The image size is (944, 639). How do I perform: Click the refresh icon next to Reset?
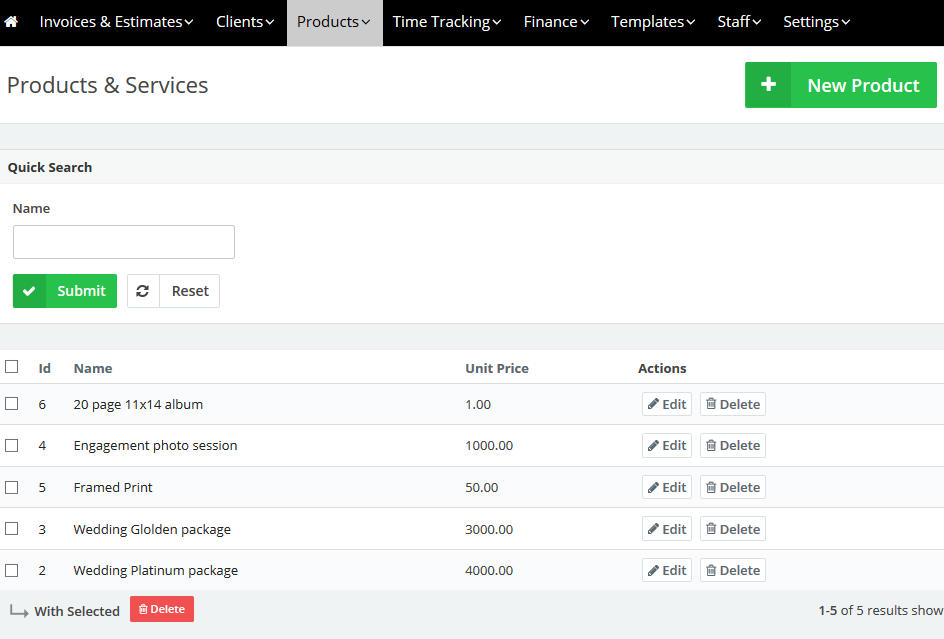(x=142, y=290)
